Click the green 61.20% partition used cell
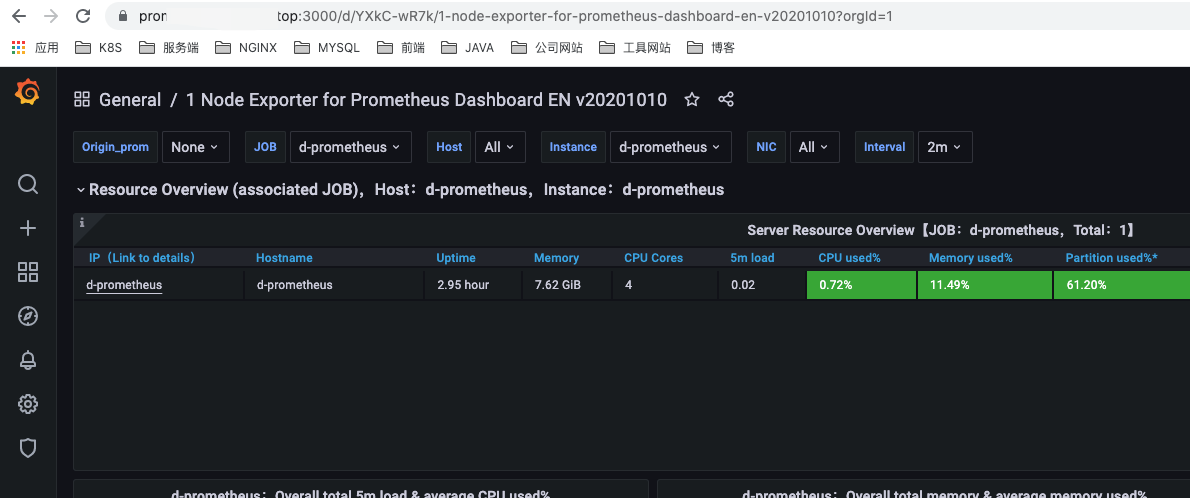1190x498 pixels. [x=1122, y=285]
